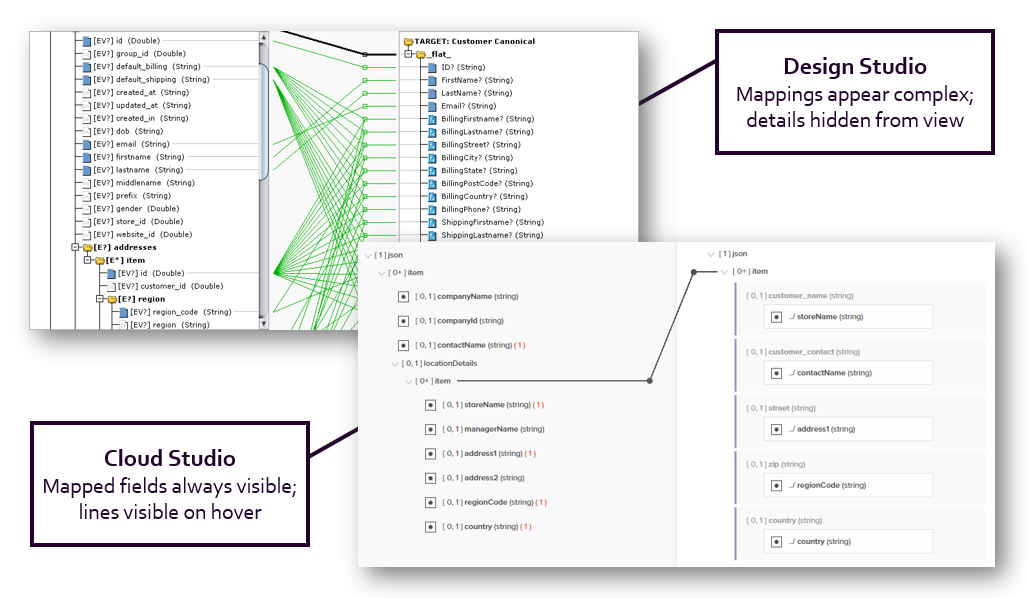Click the field icon beside companyName in source

click(403, 297)
